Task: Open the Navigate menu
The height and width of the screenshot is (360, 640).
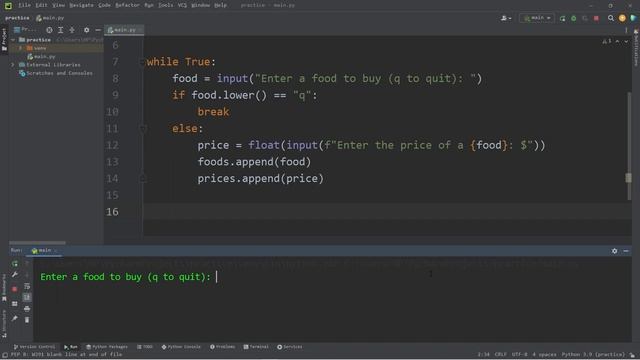Action: [x=82, y=5]
